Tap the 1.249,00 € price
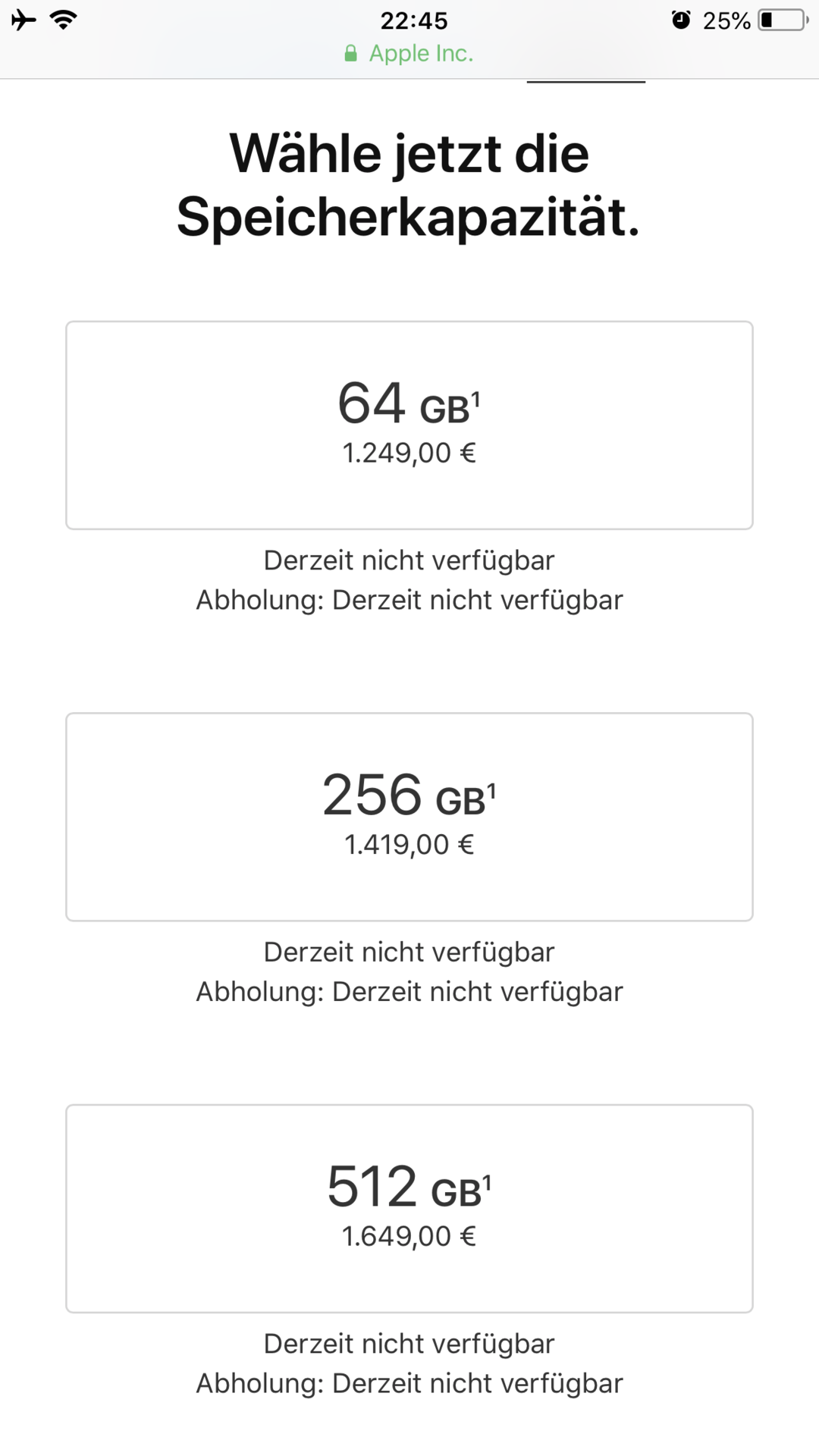819x1456 pixels. (x=409, y=453)
